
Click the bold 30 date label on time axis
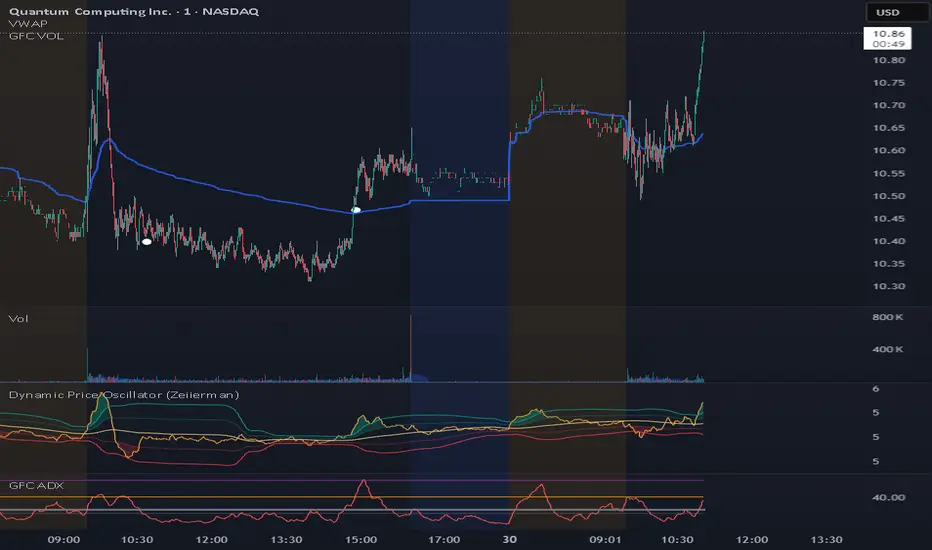click(x=510, y=539)
